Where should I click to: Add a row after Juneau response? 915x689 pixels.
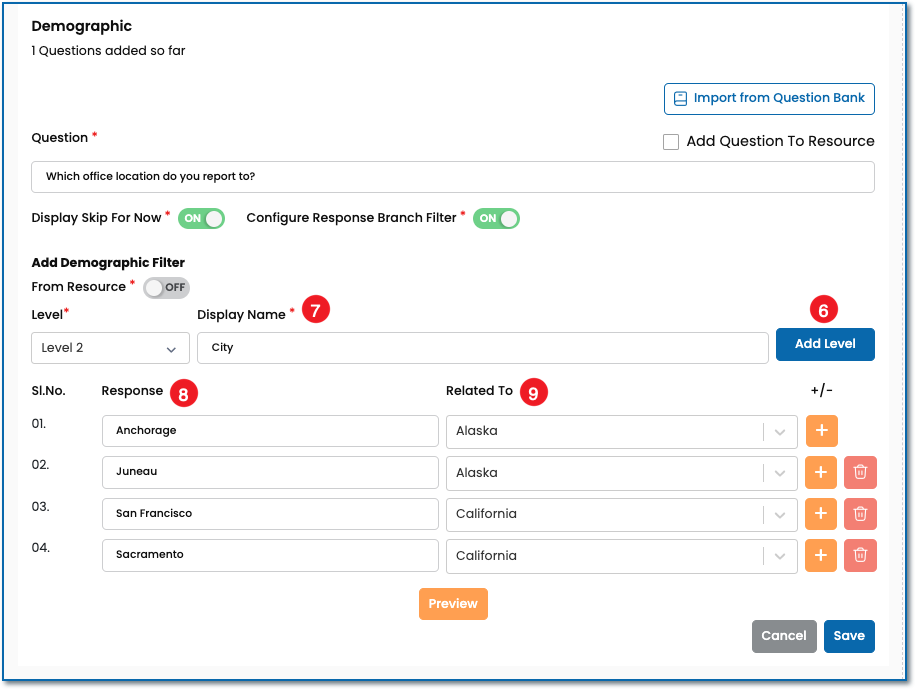[821, 472]
